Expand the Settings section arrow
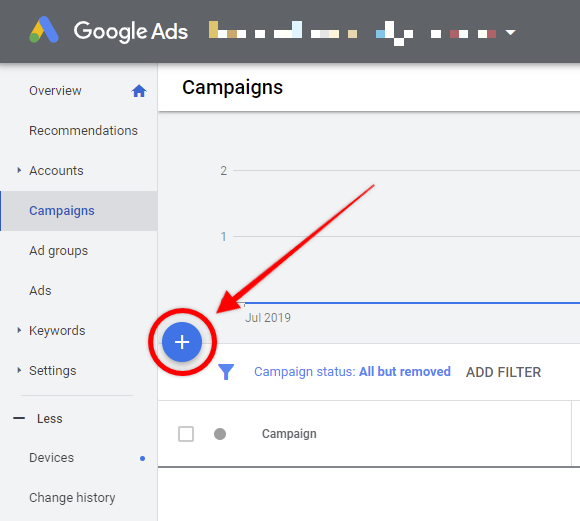The width and height of the screenshot is (580, 521). (19, 370)
